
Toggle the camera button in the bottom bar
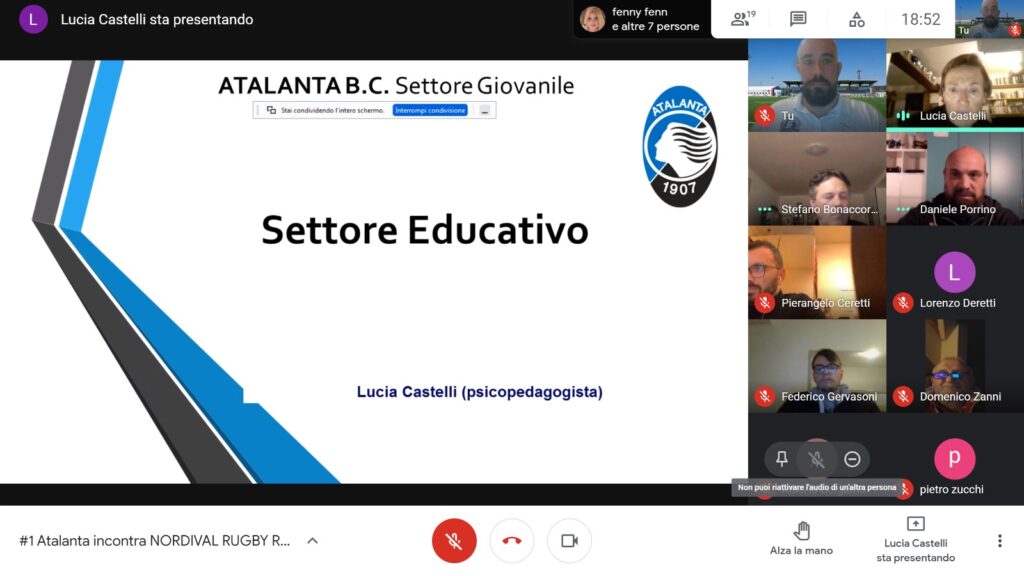(569, 541)
